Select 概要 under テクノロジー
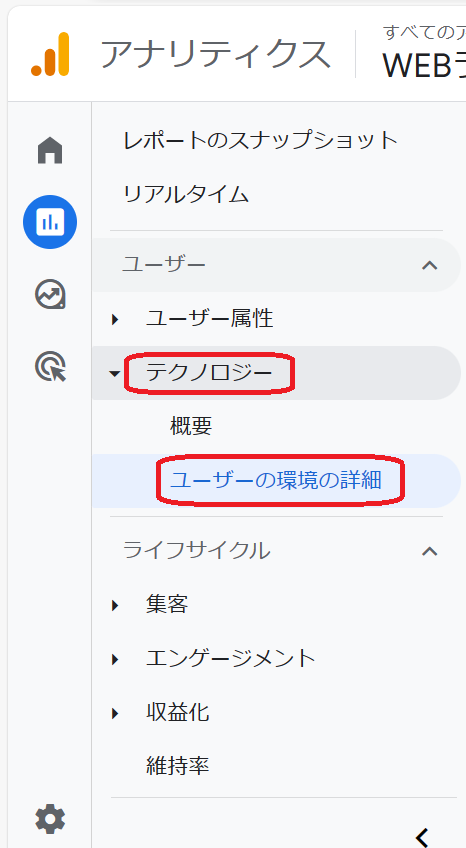 click(191, 427)
